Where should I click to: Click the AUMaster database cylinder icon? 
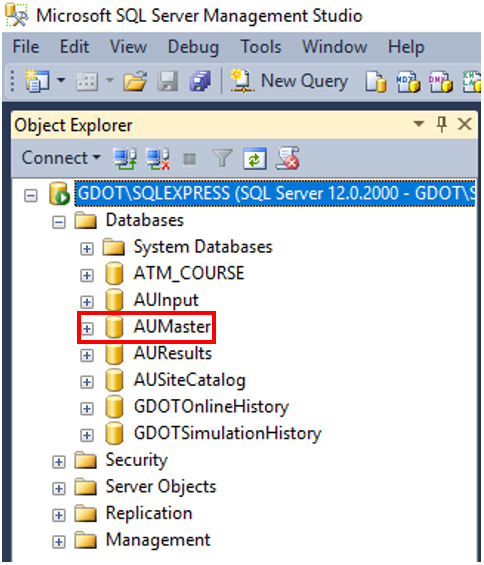pos(114,327)
